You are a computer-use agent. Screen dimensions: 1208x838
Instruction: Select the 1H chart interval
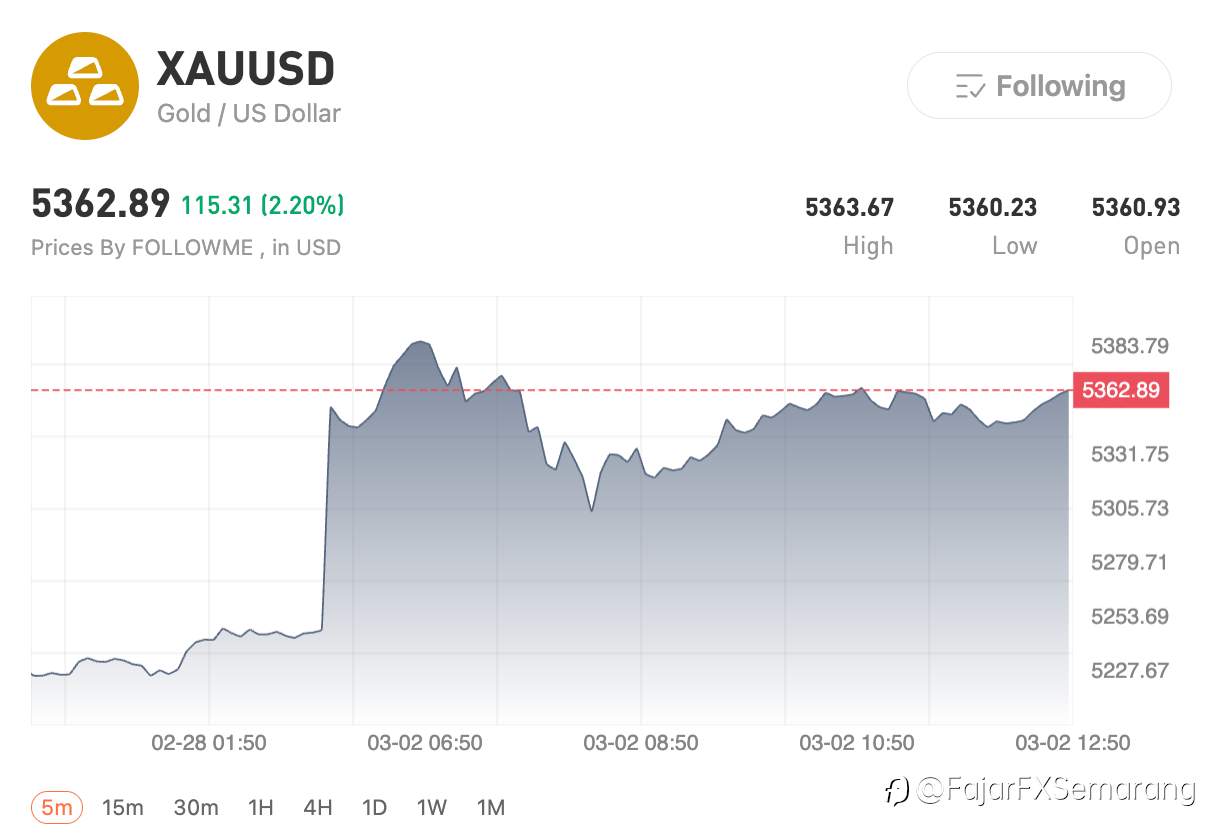tap(260, 807)
